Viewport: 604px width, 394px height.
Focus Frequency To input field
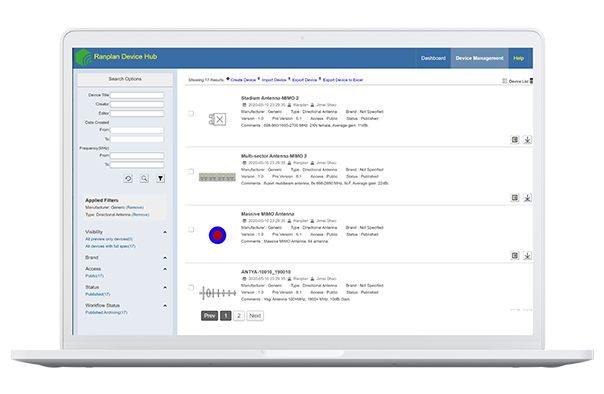point(137,165)
